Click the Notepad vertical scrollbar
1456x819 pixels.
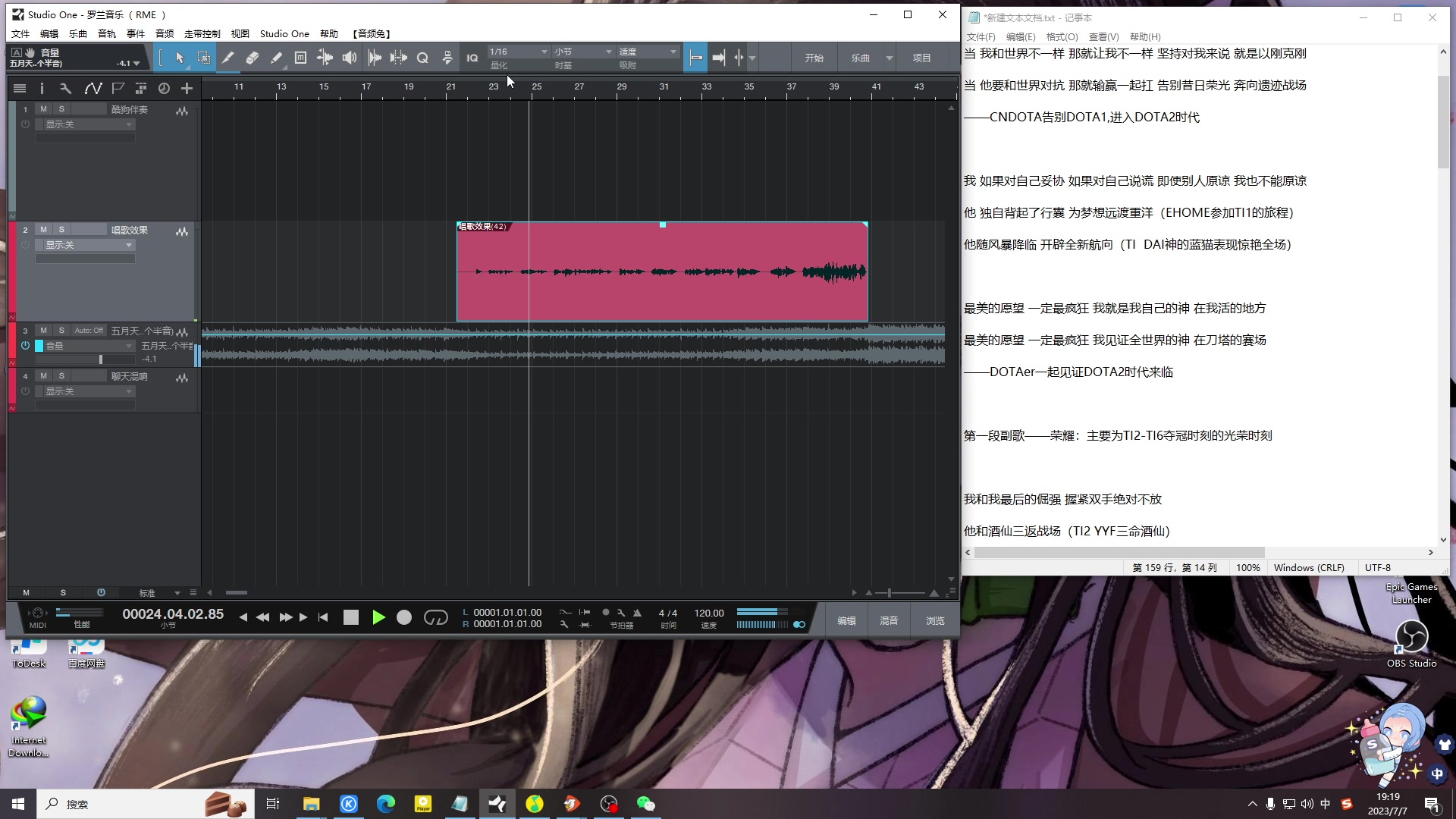click(x=1443, y=121)
